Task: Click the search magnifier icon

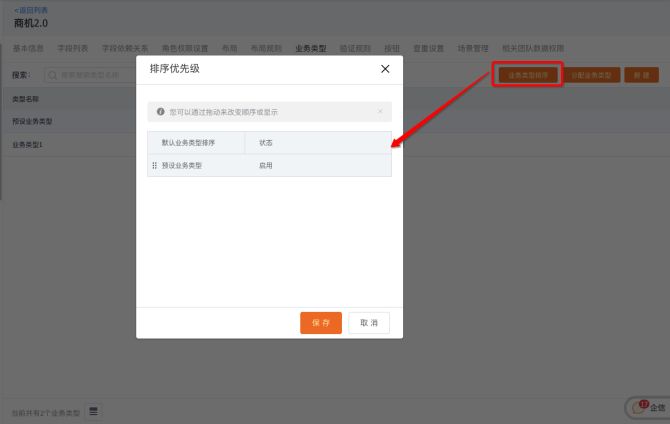Action: 52,75
